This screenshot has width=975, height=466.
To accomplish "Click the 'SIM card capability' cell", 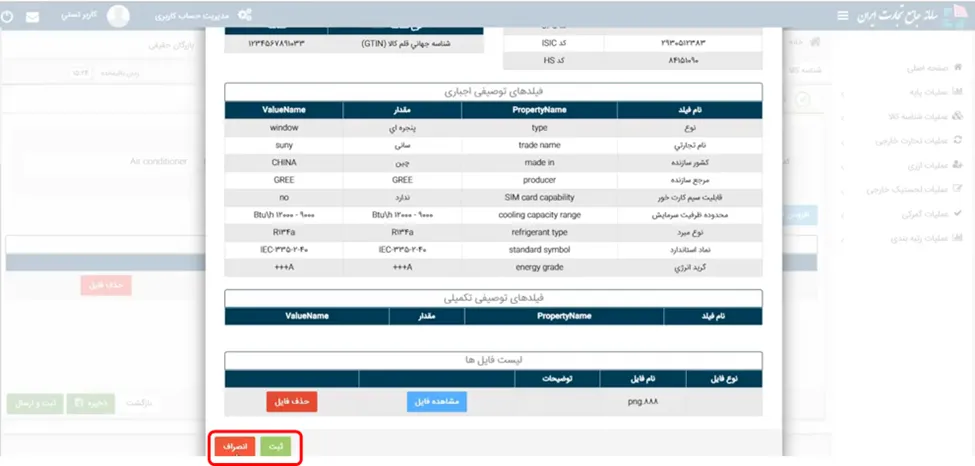I will [x=539, y=197].
